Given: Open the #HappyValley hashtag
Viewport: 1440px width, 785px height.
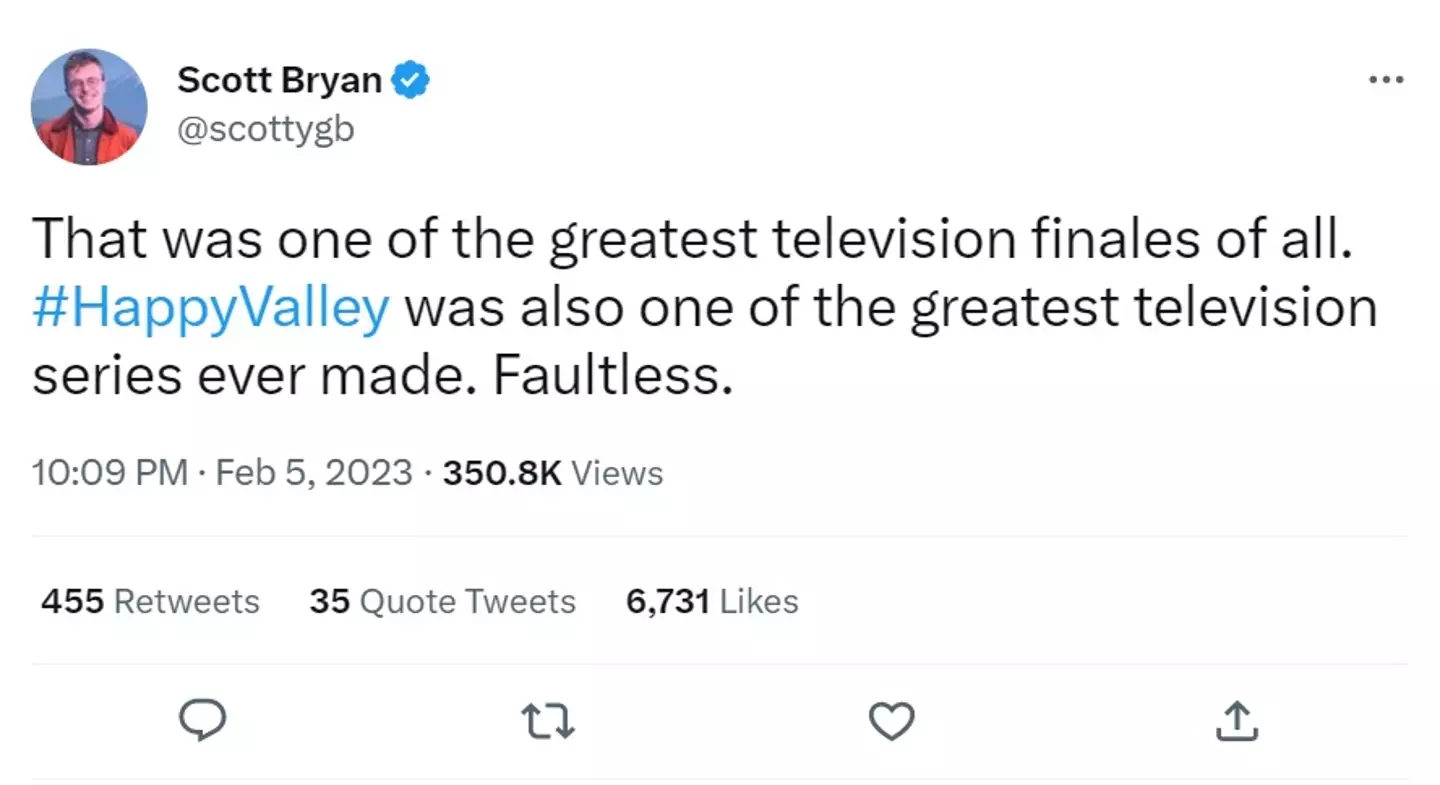Looking at the screenshot, I should tap(210, 309).
